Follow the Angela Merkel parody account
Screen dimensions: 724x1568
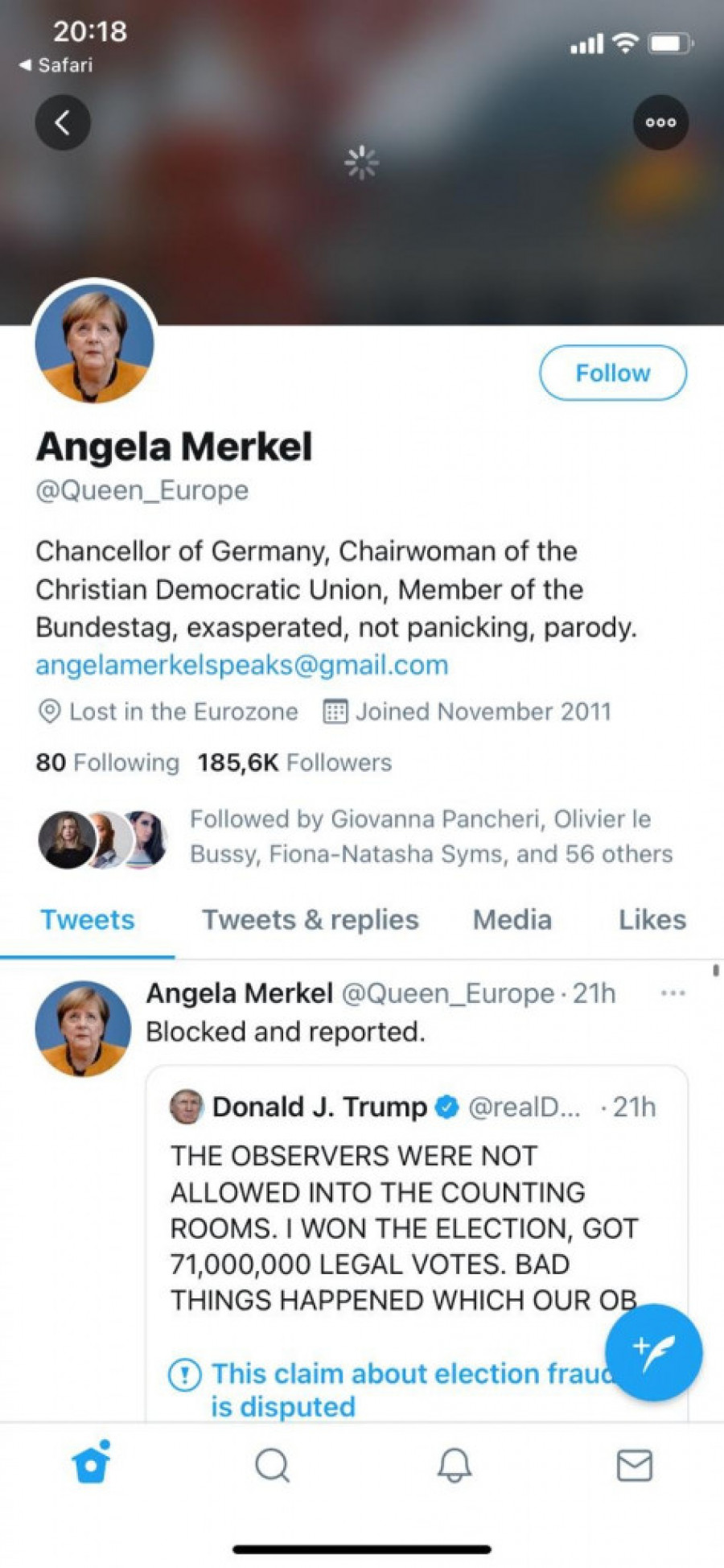pyautogui.click(x=612, y=373)
